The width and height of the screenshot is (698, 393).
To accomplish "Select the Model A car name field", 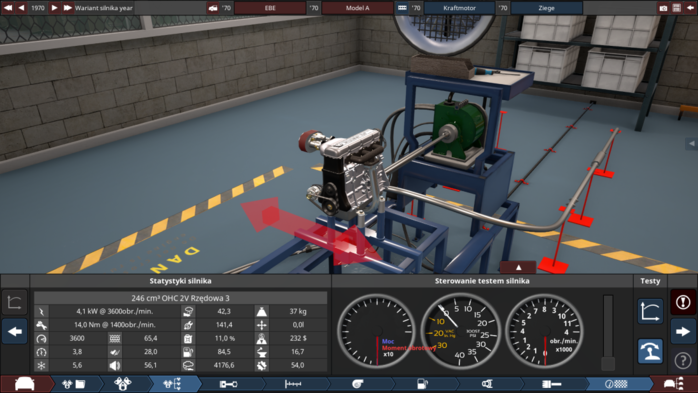I will (x=357, y=8).
